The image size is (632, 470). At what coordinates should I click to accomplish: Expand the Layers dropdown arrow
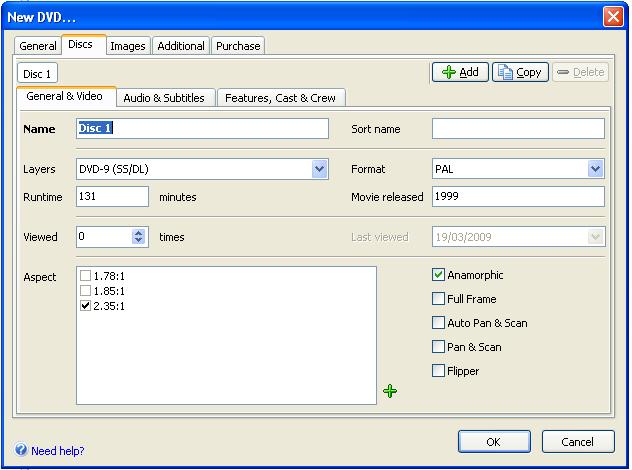[320, 169]
